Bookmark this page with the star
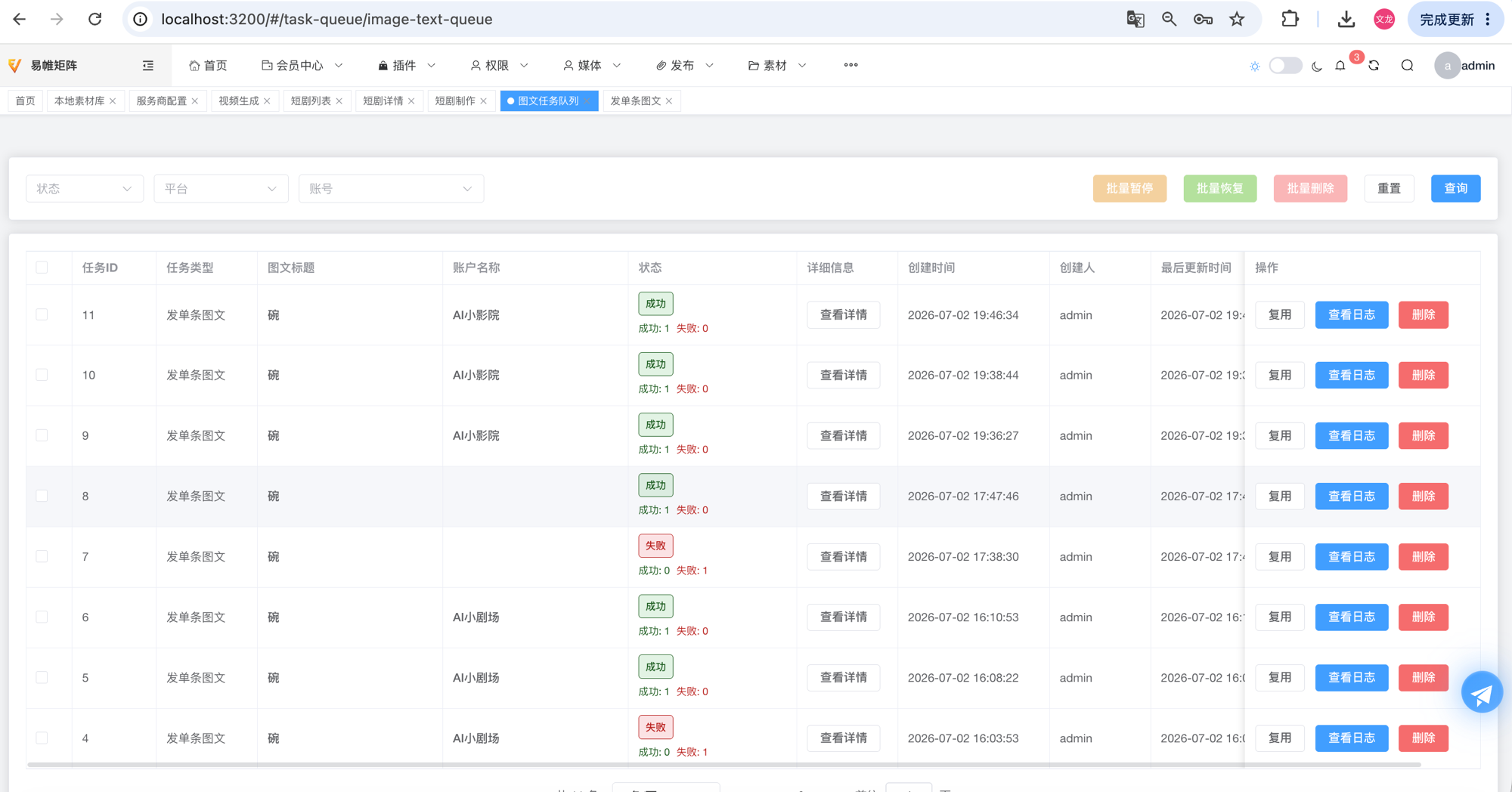 1237,19
